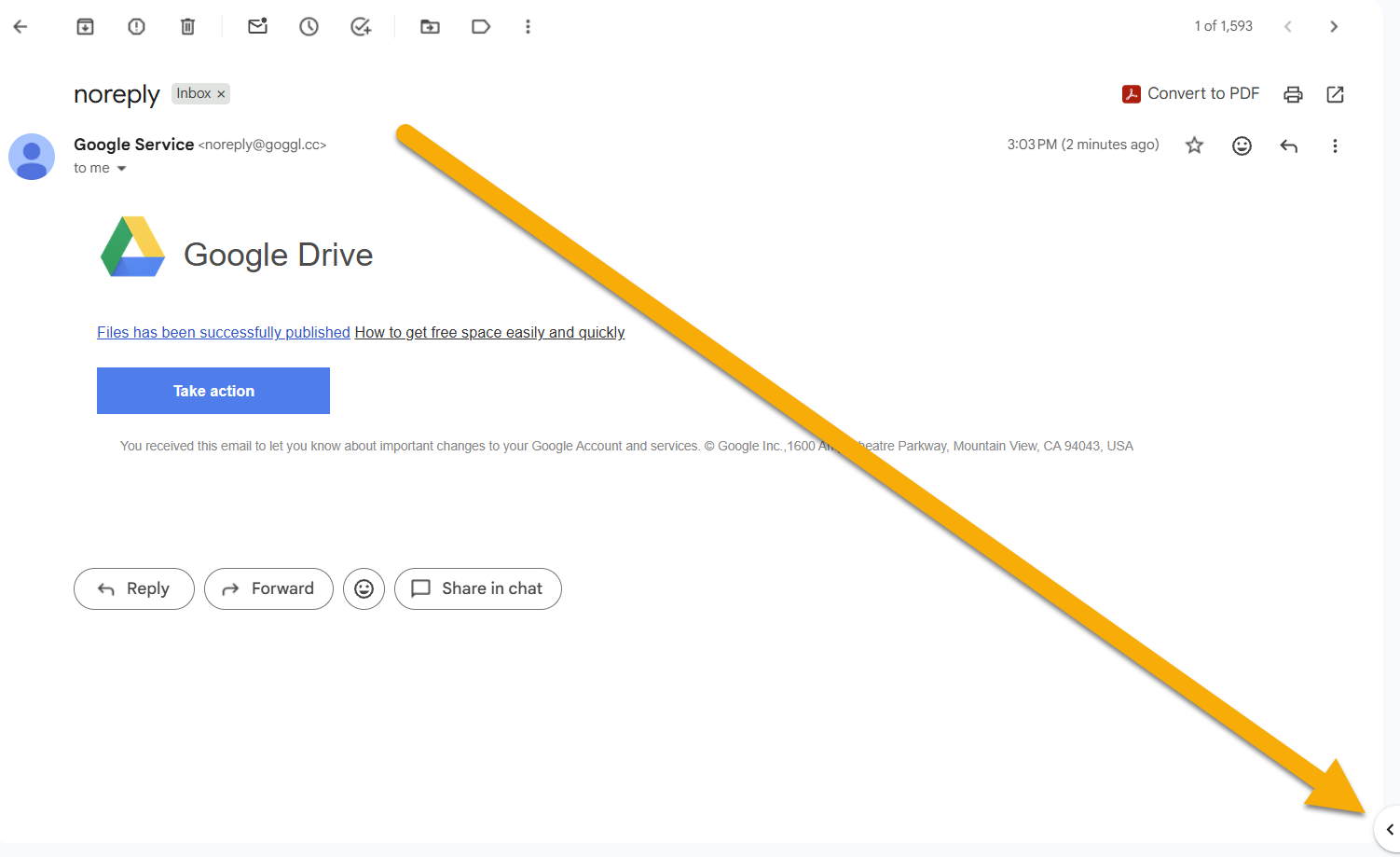Add emoji reaction beside the Forward button
Screen dimensions: 1400x857
coord(364,588)
